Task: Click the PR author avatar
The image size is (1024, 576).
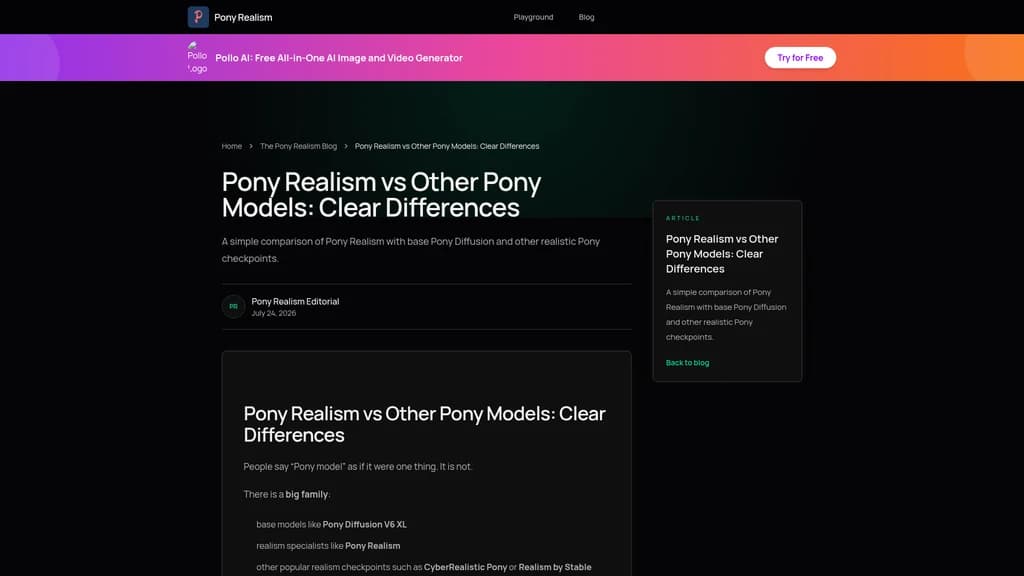Action: click(x=233, y=306)
